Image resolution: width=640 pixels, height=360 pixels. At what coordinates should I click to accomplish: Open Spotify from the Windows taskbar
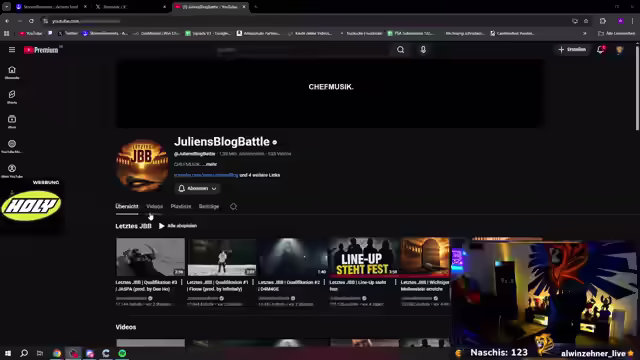point(122,353)
